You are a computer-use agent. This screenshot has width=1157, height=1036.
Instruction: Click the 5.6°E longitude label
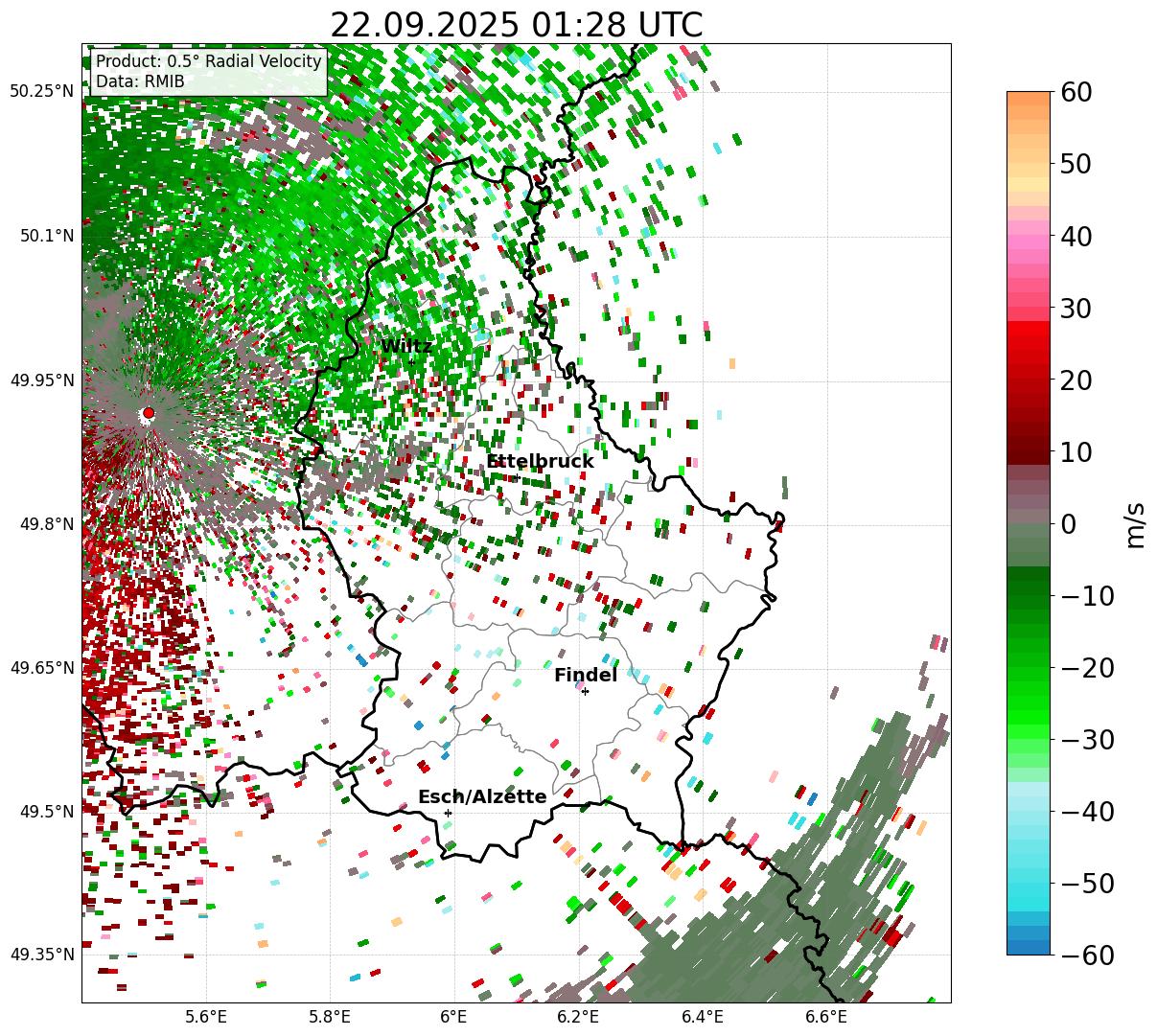pyautogui.click(x=206, y=1016)
